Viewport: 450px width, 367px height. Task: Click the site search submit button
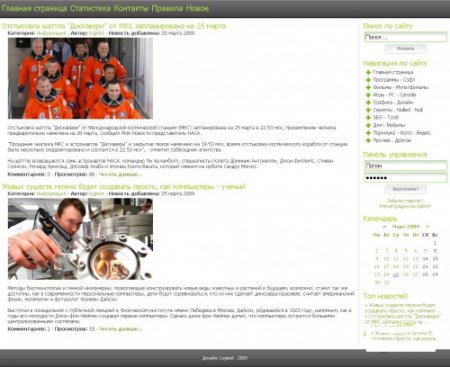[405, 49]
